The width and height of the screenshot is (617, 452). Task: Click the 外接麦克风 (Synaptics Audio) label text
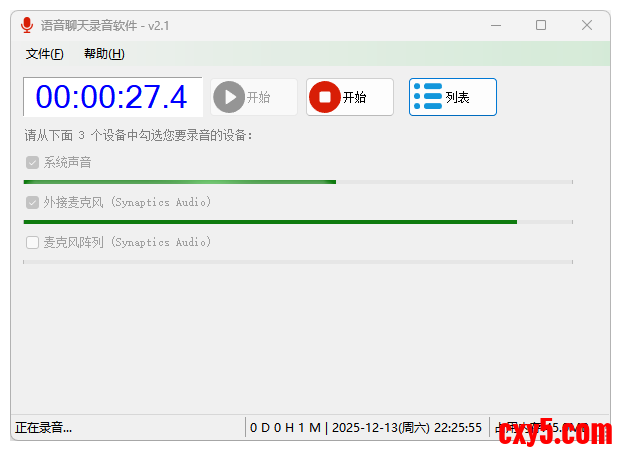[127, 202]
